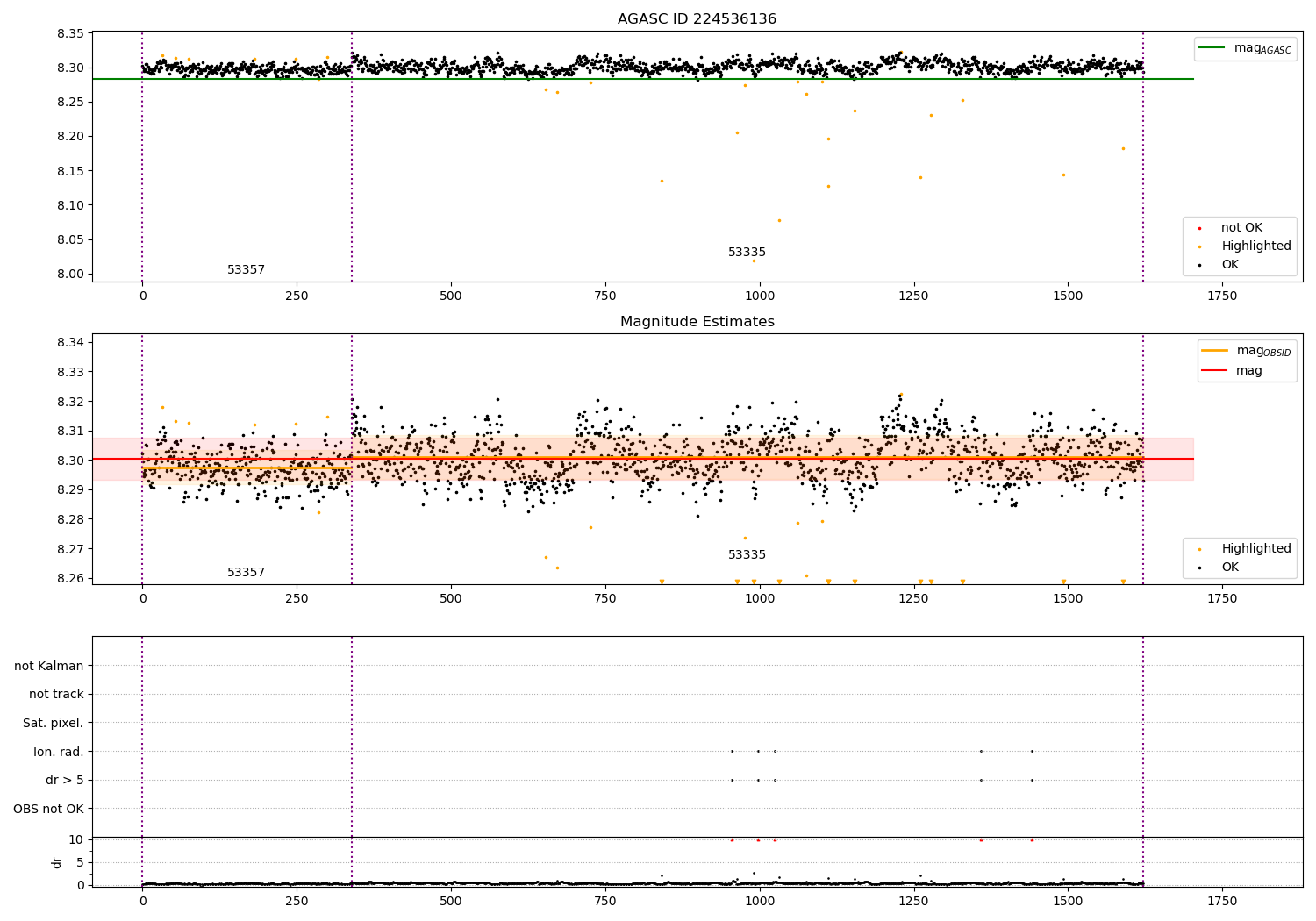Click the 'dr' y-axis label
Viewport: 1316px width, 921px height.
57,862
